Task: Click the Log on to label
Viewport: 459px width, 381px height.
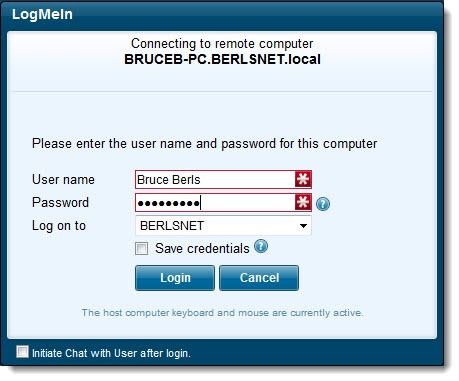Action: pyautogui.click(x=59, y=226)
